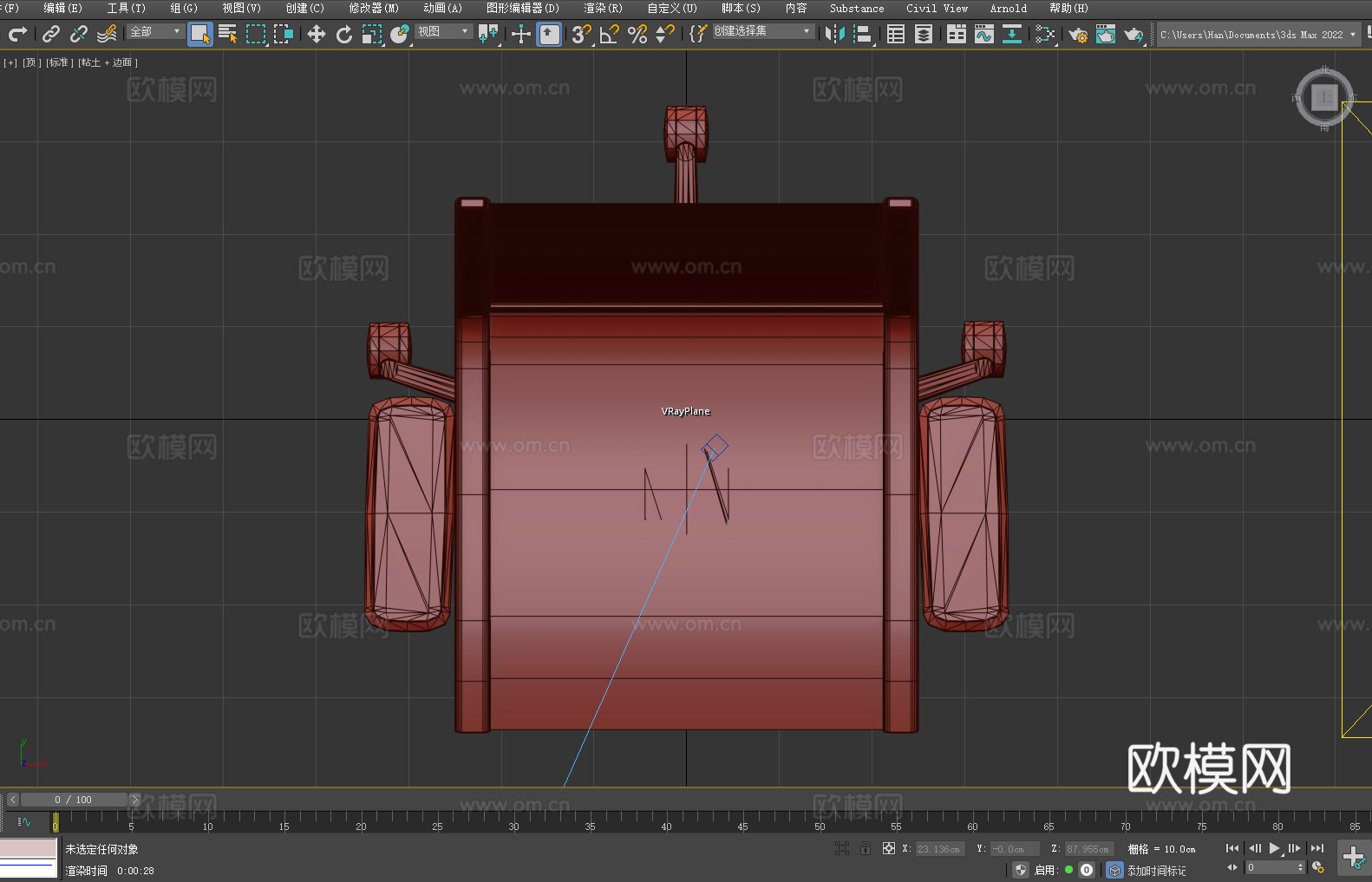This screenshot has width=1372, height=882.
Task: Toggle Window/Crossing selection mode
Action: click(x=284, y=34)
